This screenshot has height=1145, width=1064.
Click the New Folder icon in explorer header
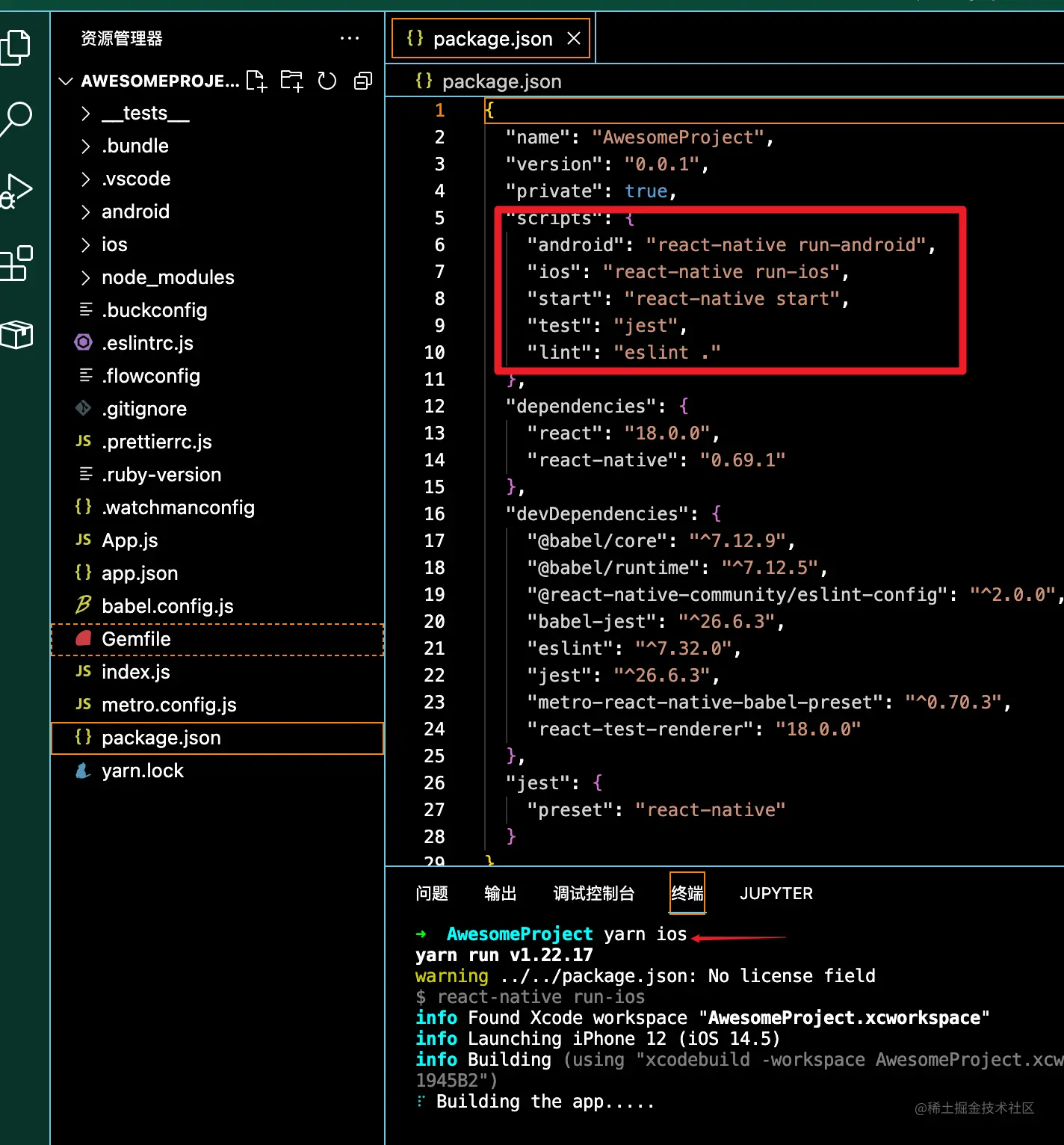[291, 81]
